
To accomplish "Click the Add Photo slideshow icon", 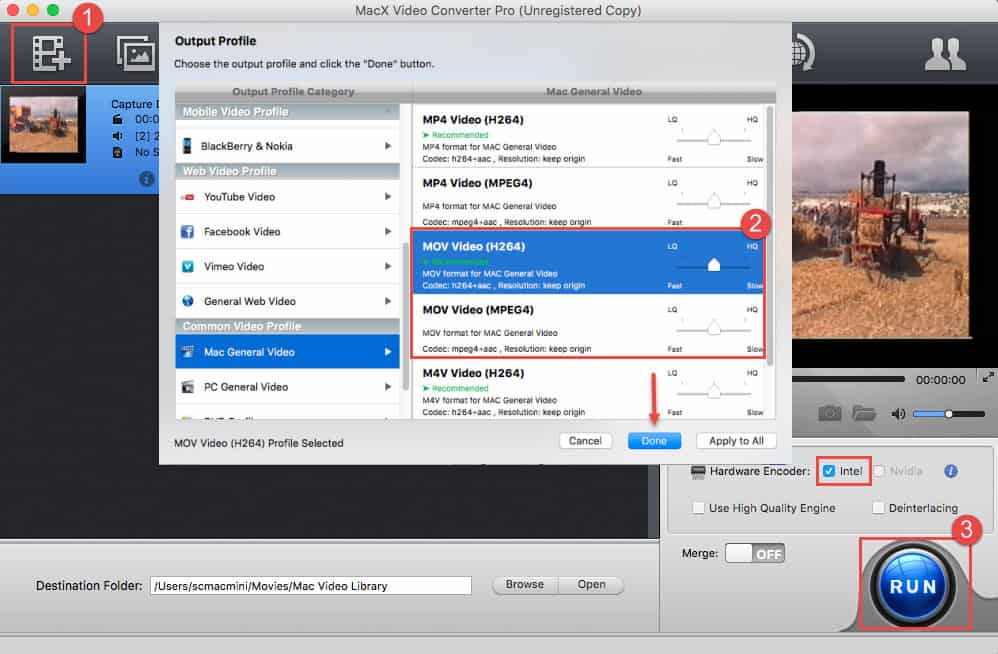I will pyautogui.click(x=134, y=53).
